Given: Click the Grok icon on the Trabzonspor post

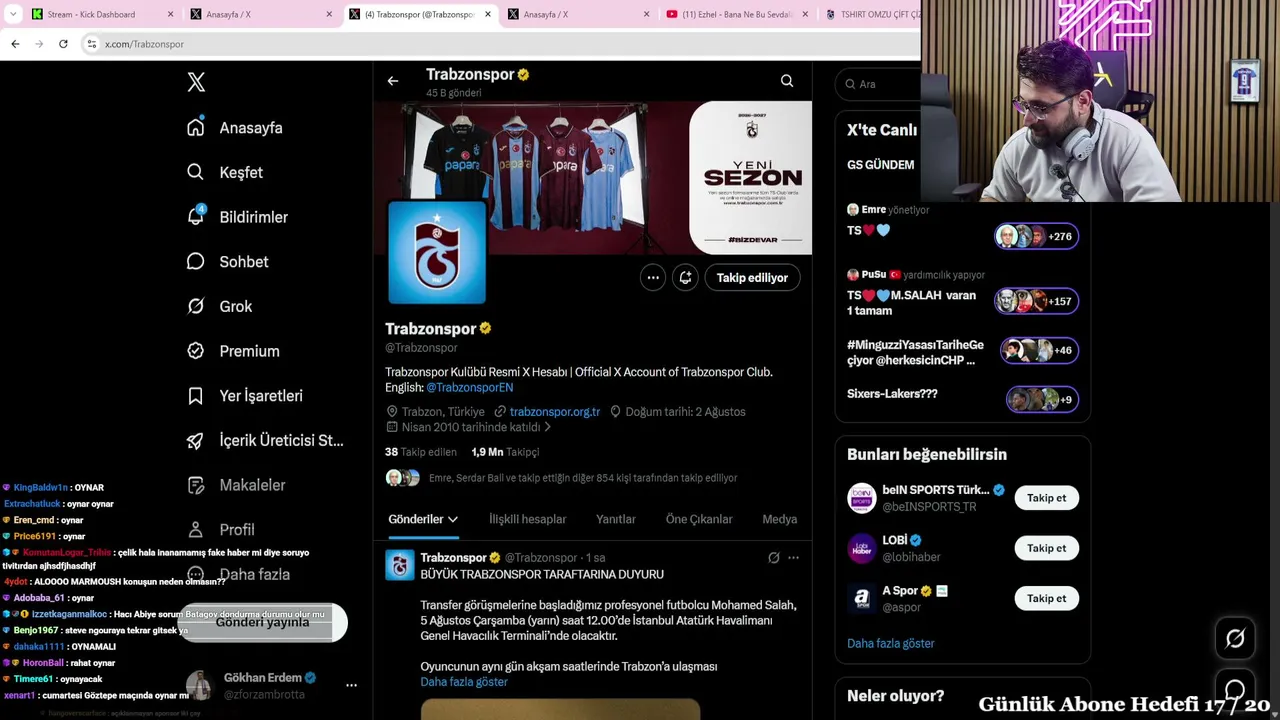Looking at the screenshot, I should pyautogui.click(x=773, y=558).
